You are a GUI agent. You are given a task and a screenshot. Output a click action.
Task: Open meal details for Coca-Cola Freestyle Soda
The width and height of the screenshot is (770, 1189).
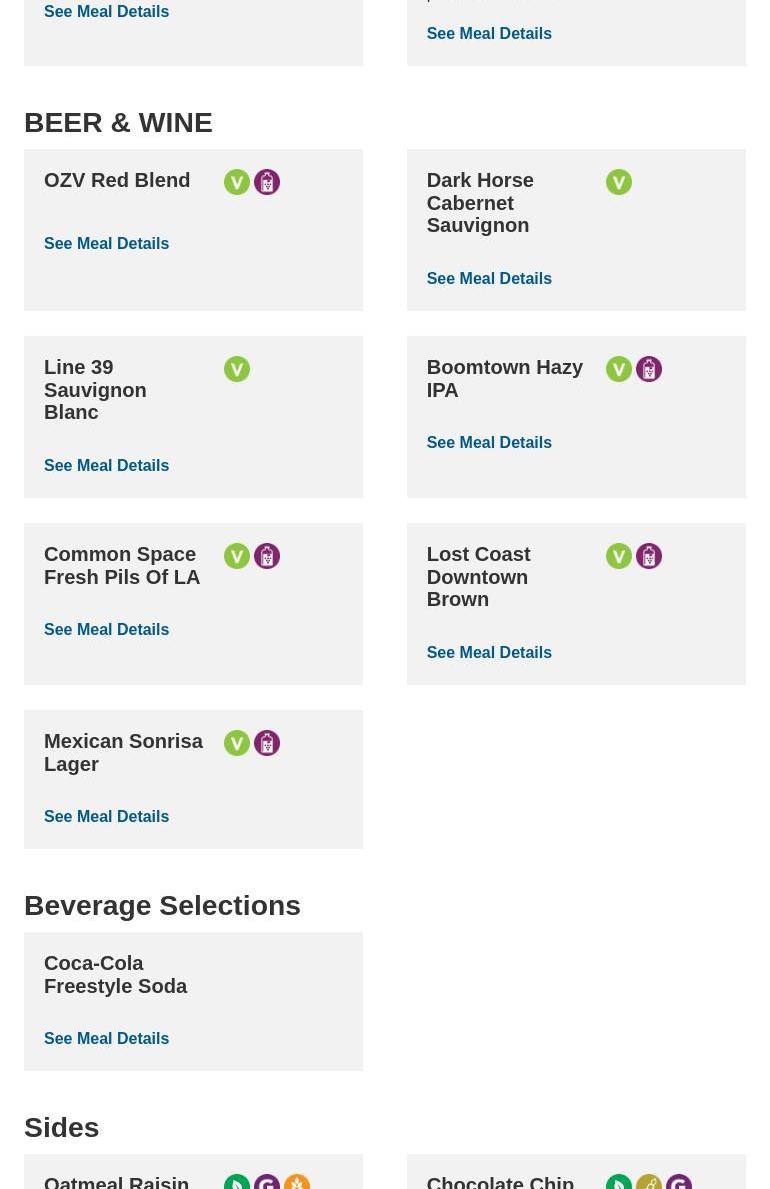[x=106, y=1038]
